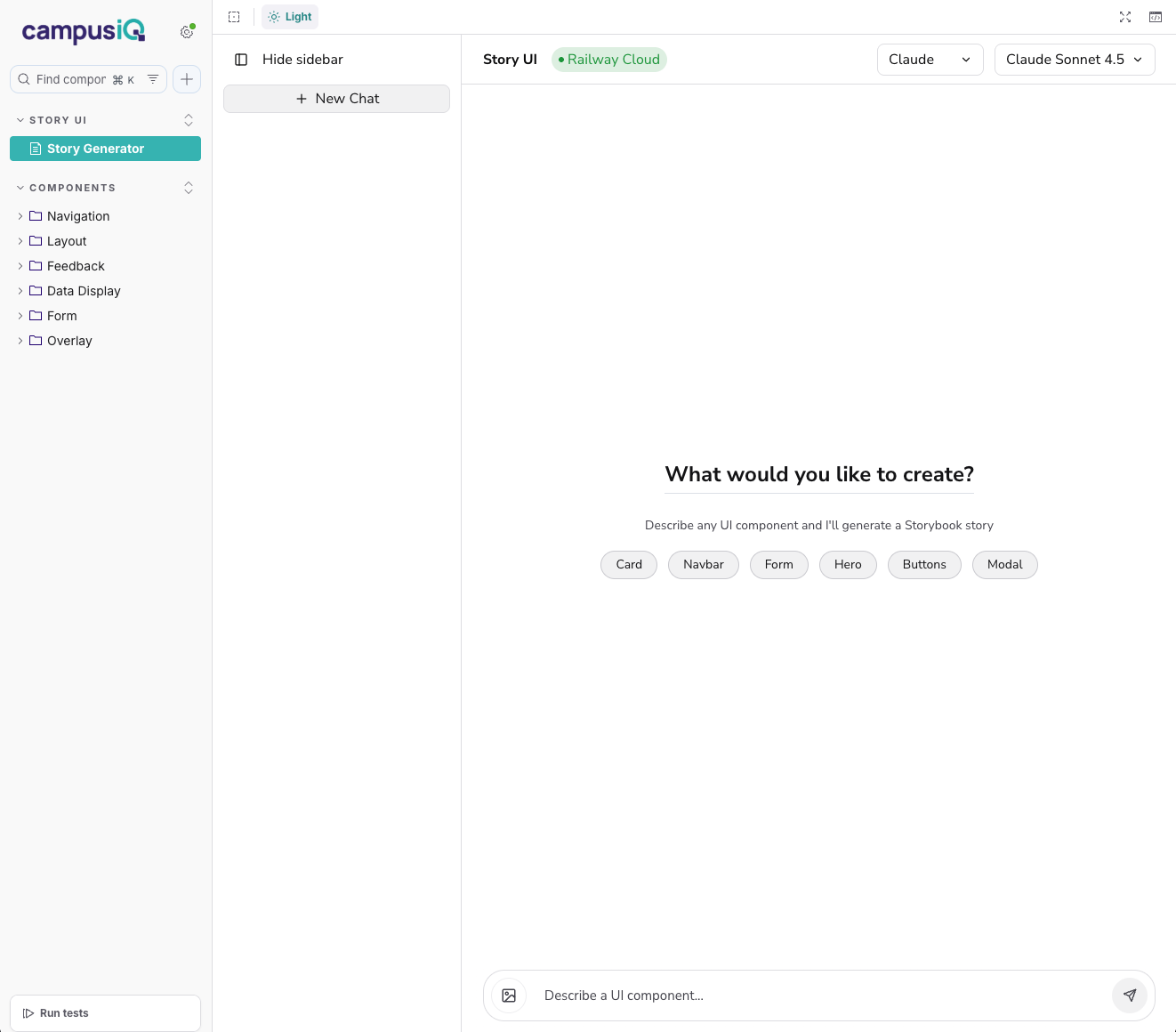Open the Claude provider dropdown
Viewport: 1176px width, 1032px height.
pos(930,59)
